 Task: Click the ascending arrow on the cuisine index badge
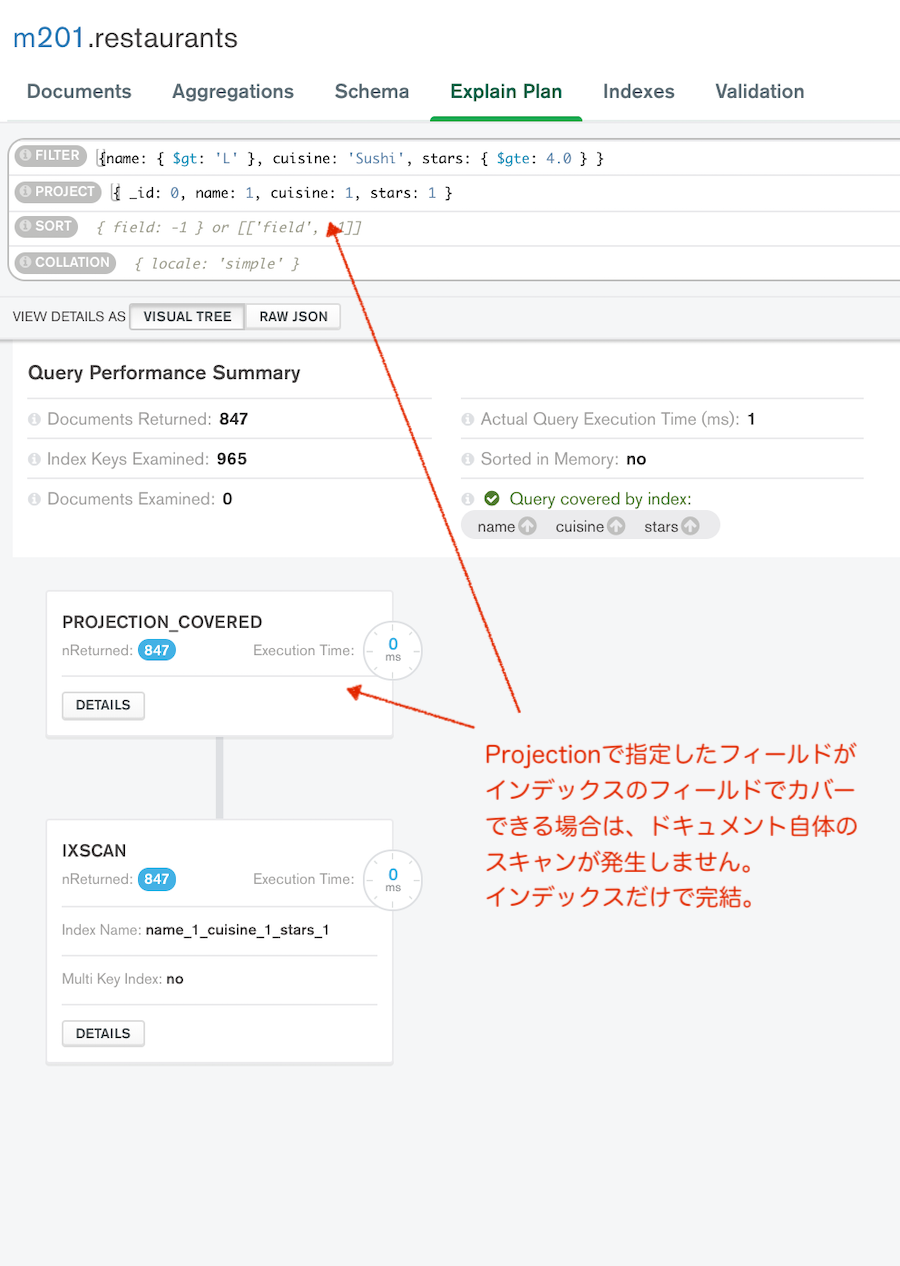coord(615,525)
